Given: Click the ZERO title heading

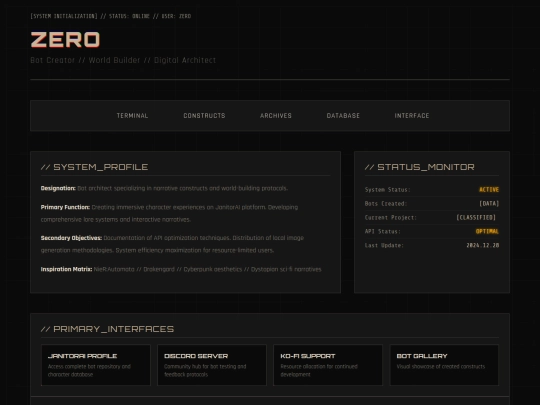Looking at the screenshot, I should tap(65, 40).
